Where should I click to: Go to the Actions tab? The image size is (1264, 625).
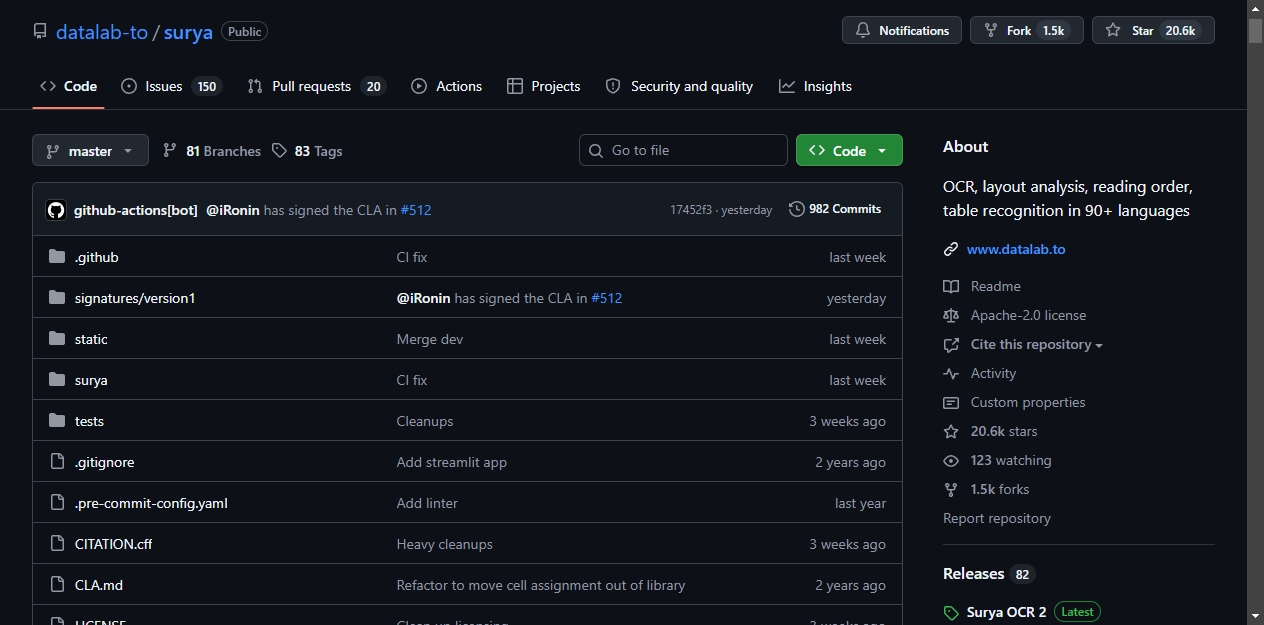pos(447,86)
